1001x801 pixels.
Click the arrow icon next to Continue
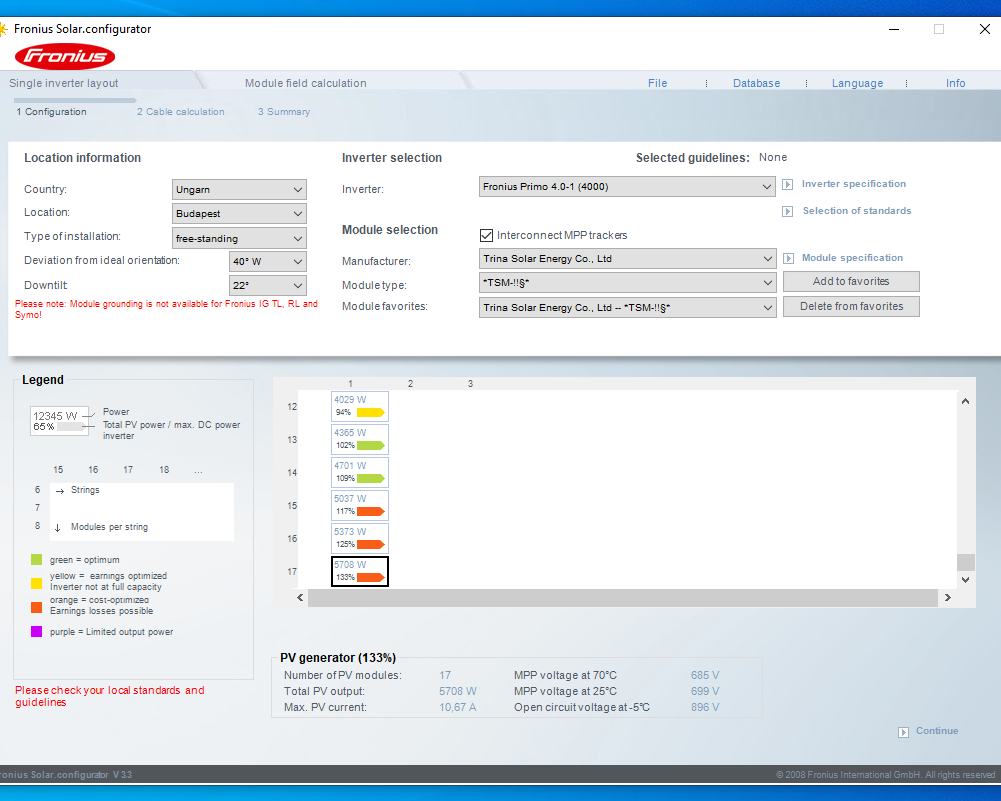903,731
